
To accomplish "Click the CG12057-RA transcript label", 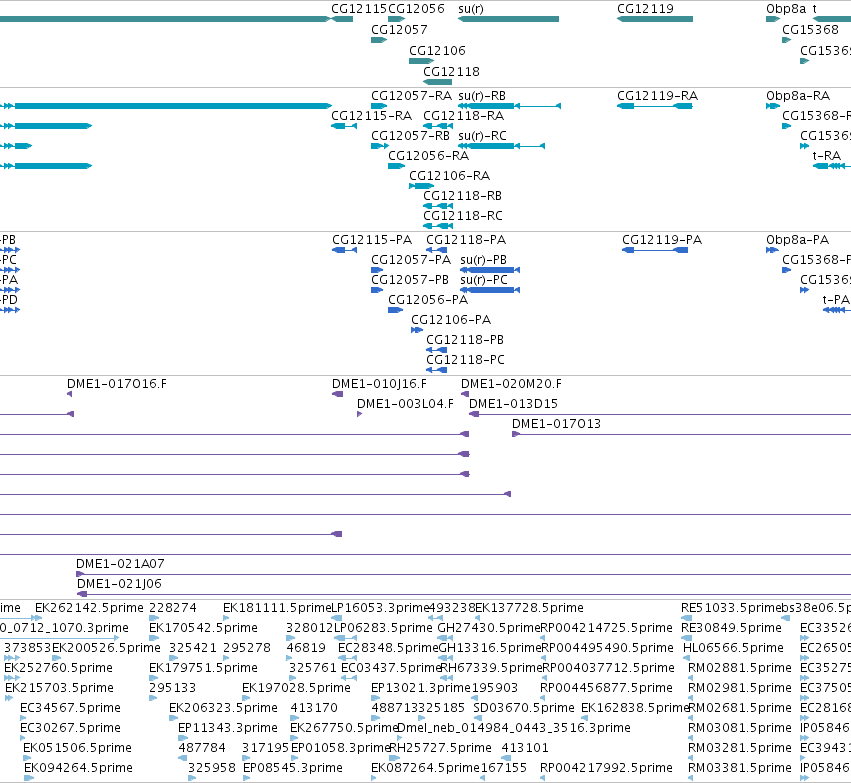I will 411,96.
